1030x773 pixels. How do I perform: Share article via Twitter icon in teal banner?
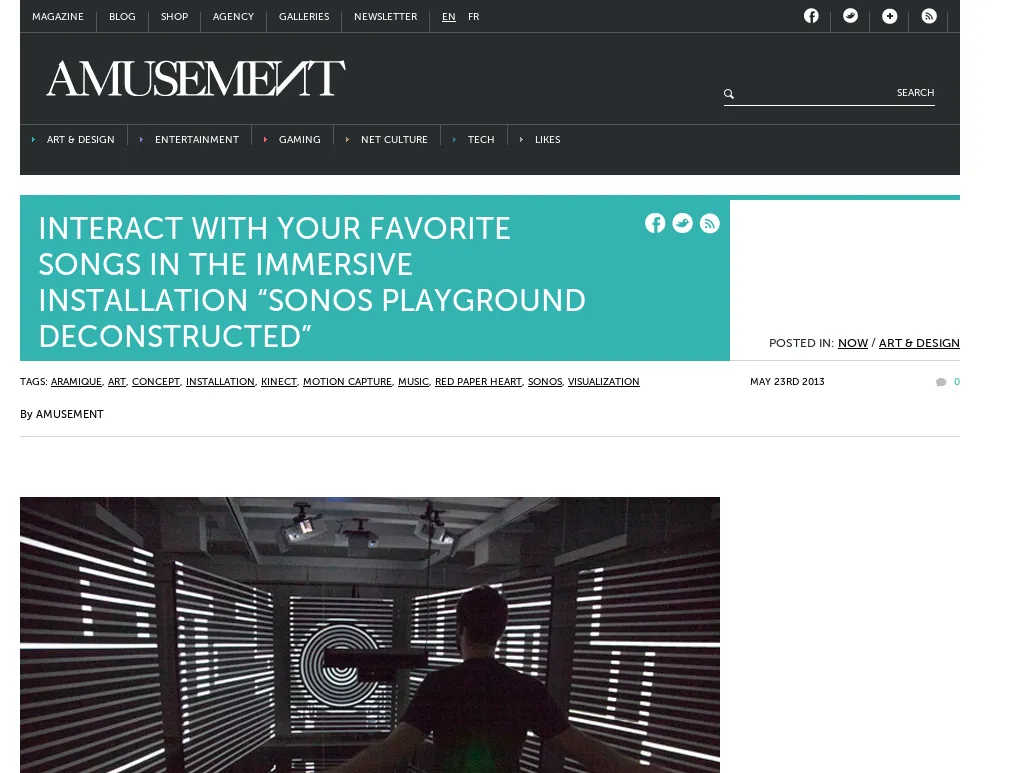[x=683, y=223]
